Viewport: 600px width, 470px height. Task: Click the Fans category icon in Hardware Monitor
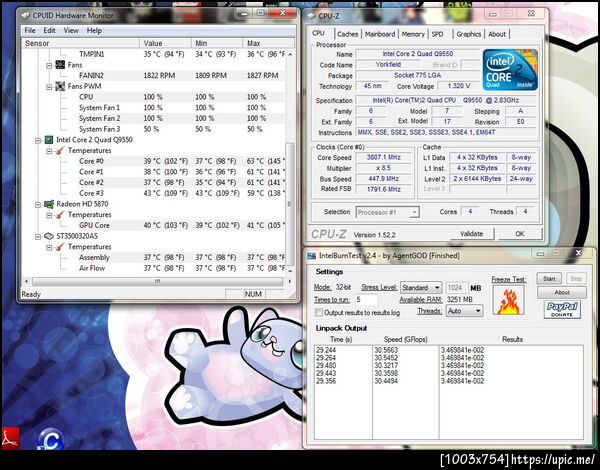[x=60, y=65]
